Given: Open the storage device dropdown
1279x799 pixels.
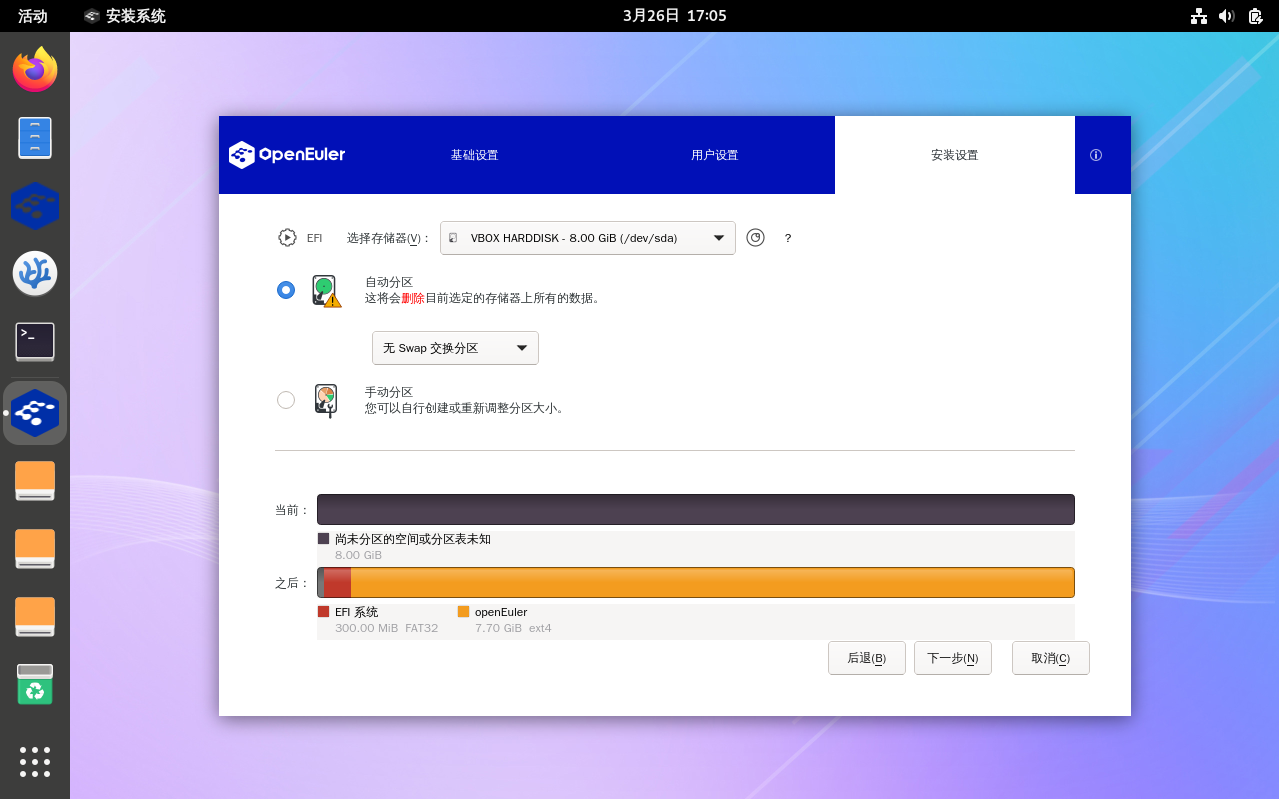Looking at the screenshot, I should 588,238.
